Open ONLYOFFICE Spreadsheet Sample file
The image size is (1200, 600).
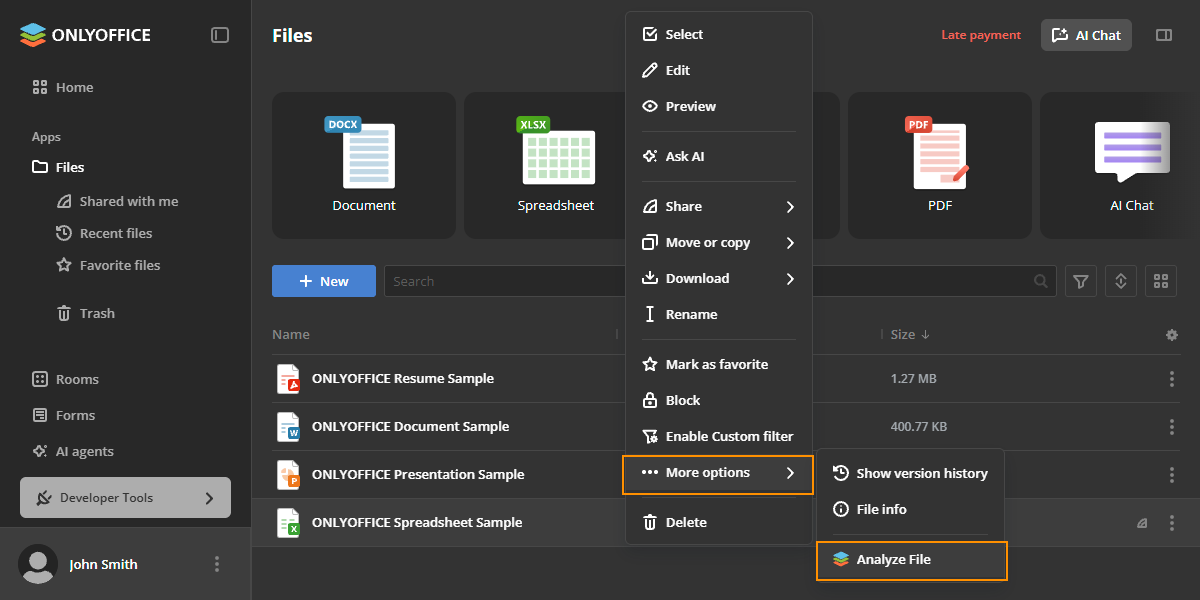point(417,523)
